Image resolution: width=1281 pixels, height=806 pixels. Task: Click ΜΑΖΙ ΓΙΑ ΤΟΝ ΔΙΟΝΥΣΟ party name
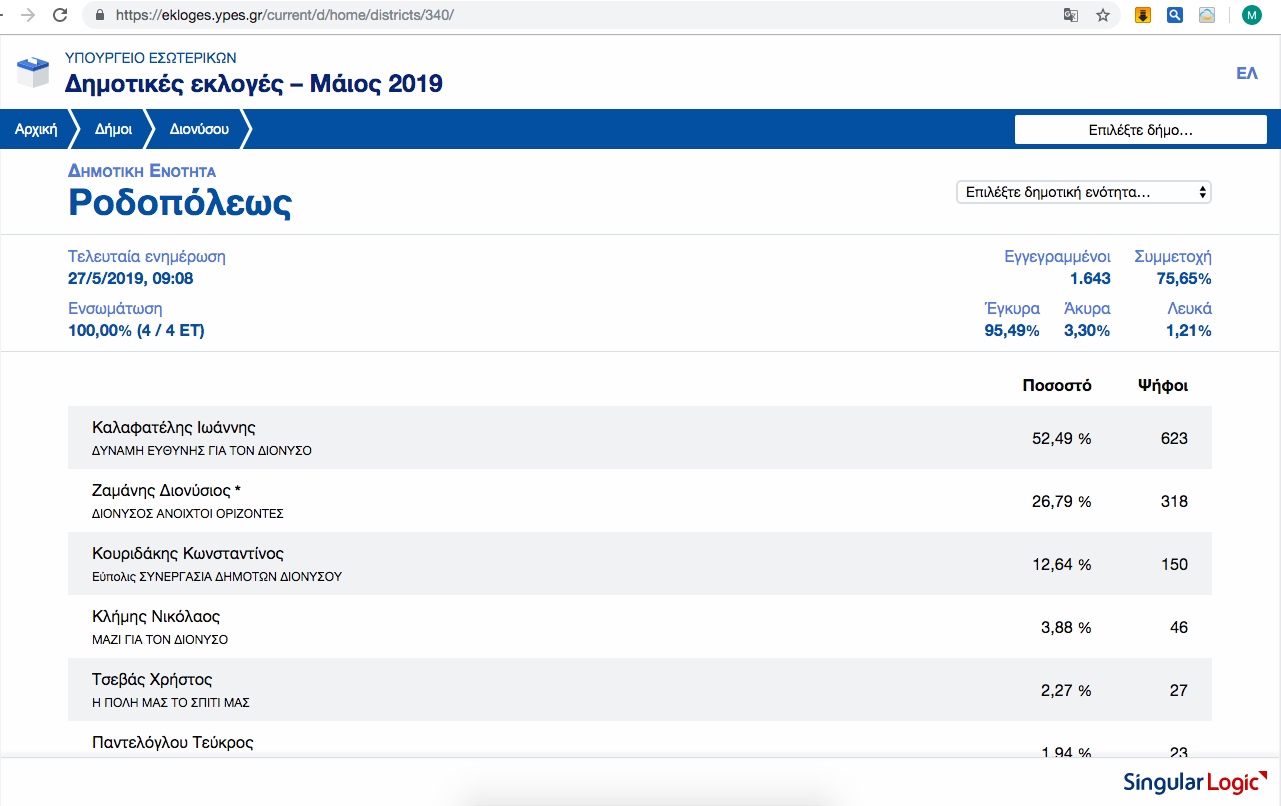pos(160,640)
